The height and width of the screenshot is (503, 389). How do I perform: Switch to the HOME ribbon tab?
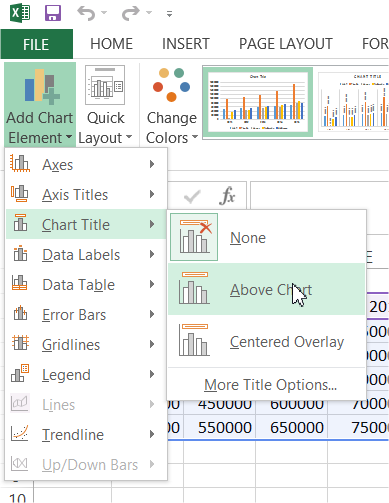coord(112,44)
